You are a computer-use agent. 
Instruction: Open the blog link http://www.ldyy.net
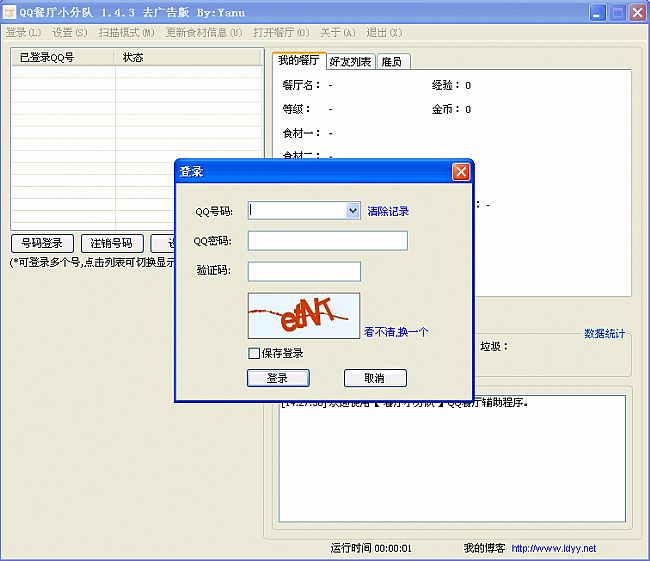point(553,548)
